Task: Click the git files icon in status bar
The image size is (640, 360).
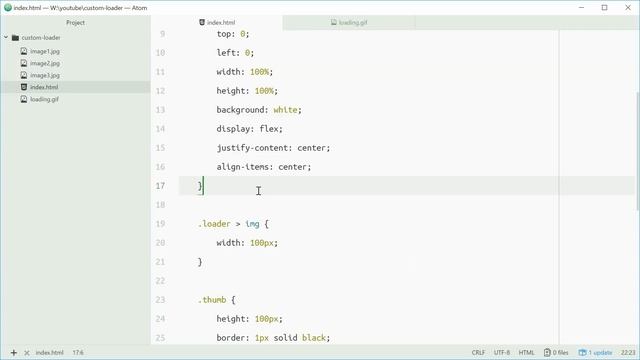Action: tap(547, 353)
